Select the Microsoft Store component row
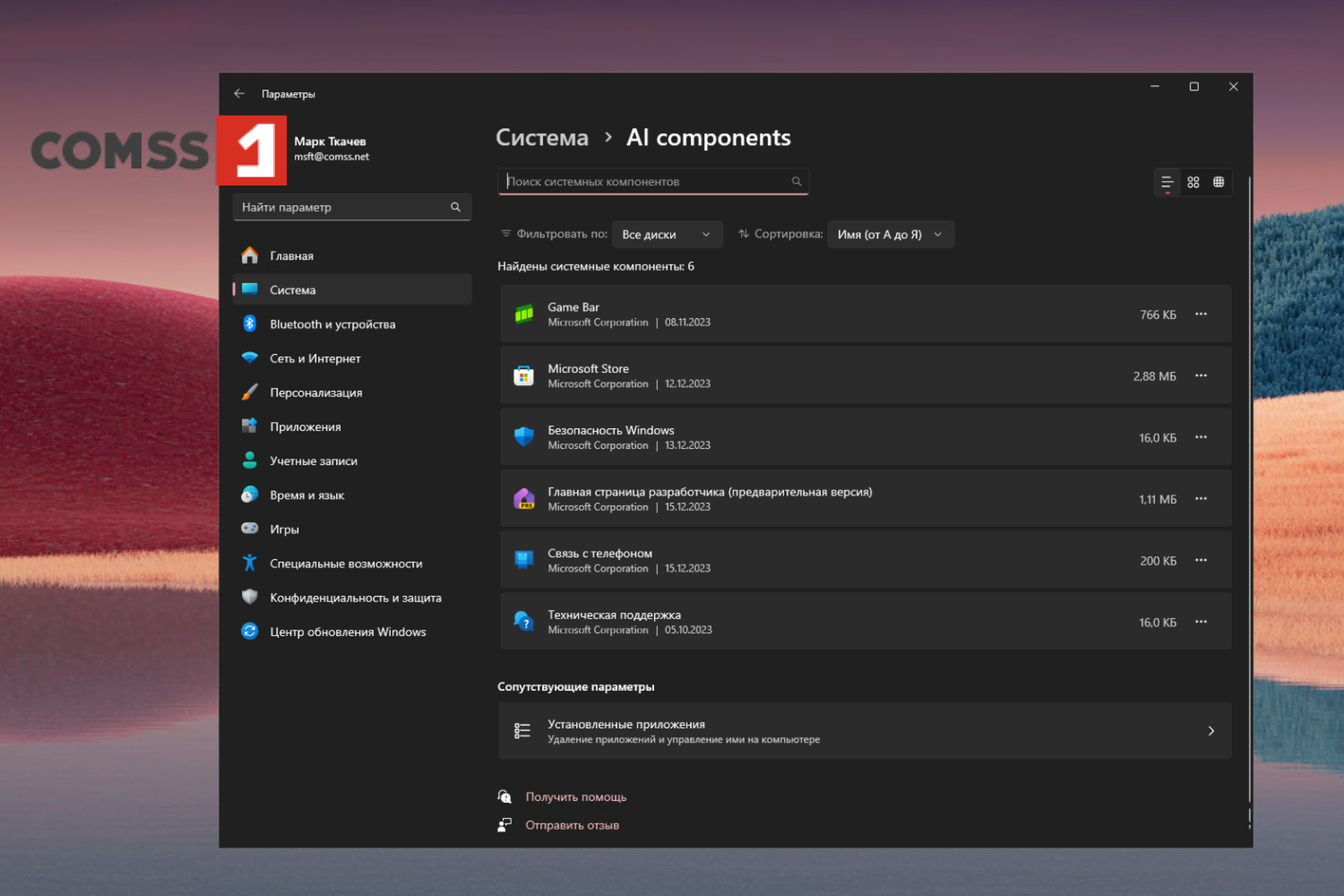Screen dimensions: 1344x896 pyautogui.click(x=866, y=376)
